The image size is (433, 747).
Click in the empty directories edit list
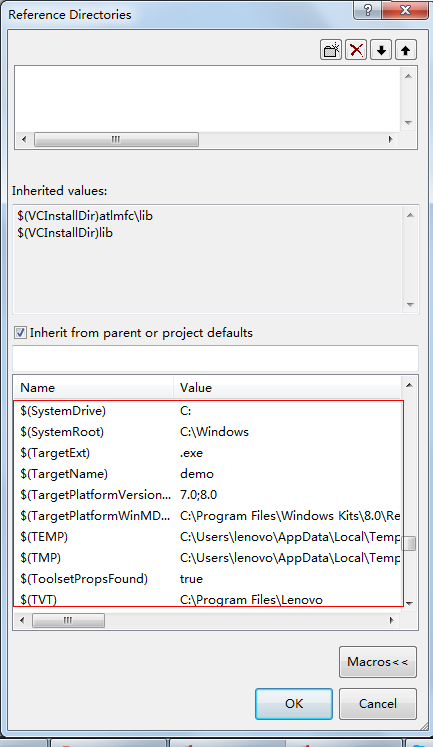tap(208, 99)
